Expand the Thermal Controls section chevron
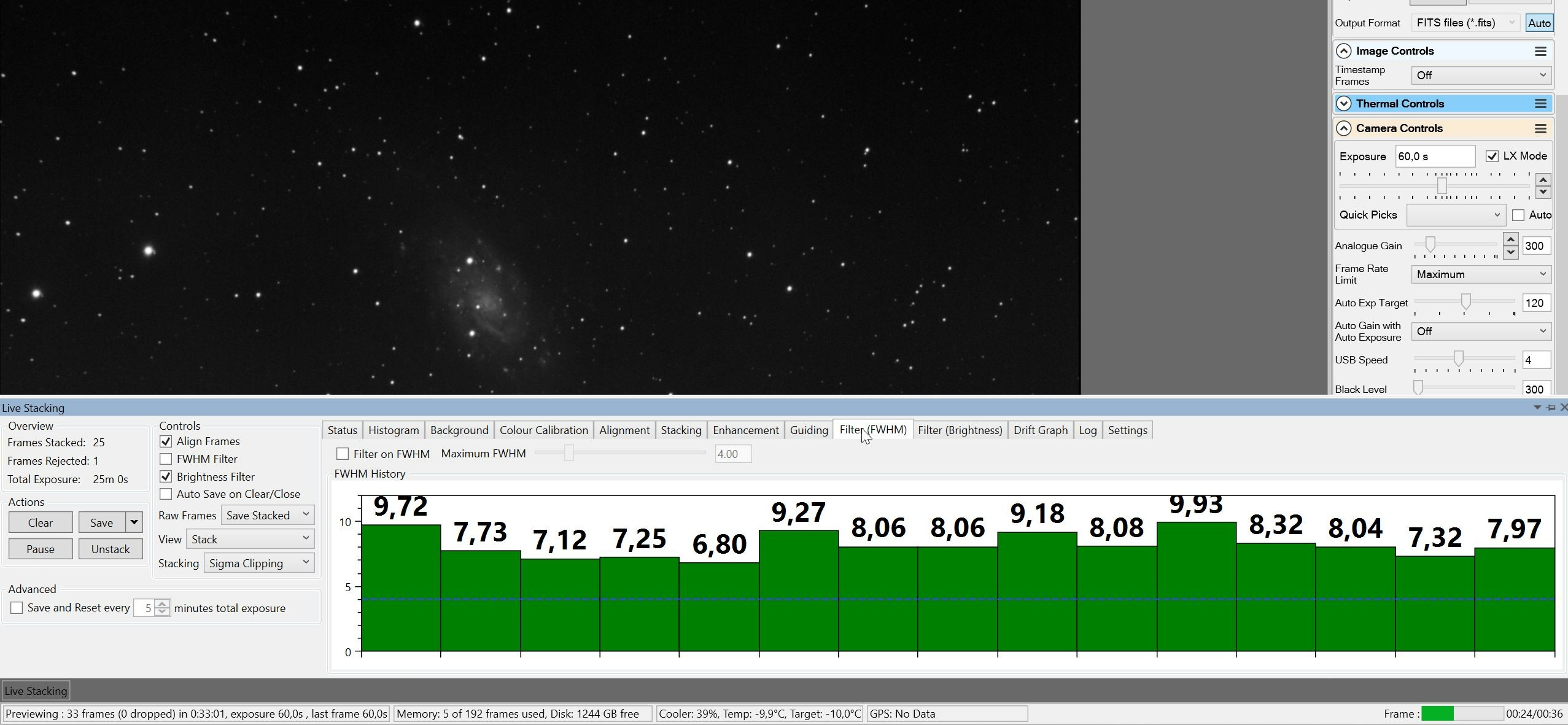Image resolution: width=1568 pixels, height=725 pixels. [x=1344, y=104]
